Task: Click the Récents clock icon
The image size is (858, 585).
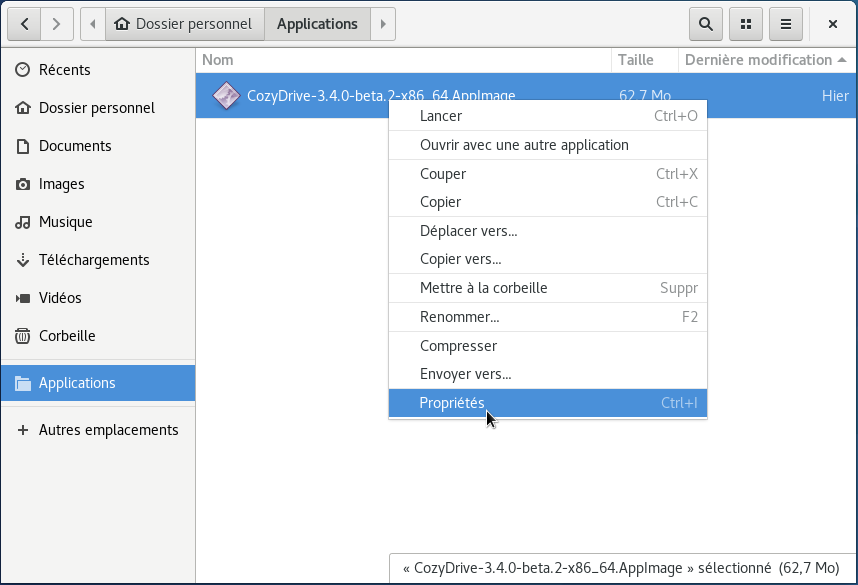Action: (22, 69)
